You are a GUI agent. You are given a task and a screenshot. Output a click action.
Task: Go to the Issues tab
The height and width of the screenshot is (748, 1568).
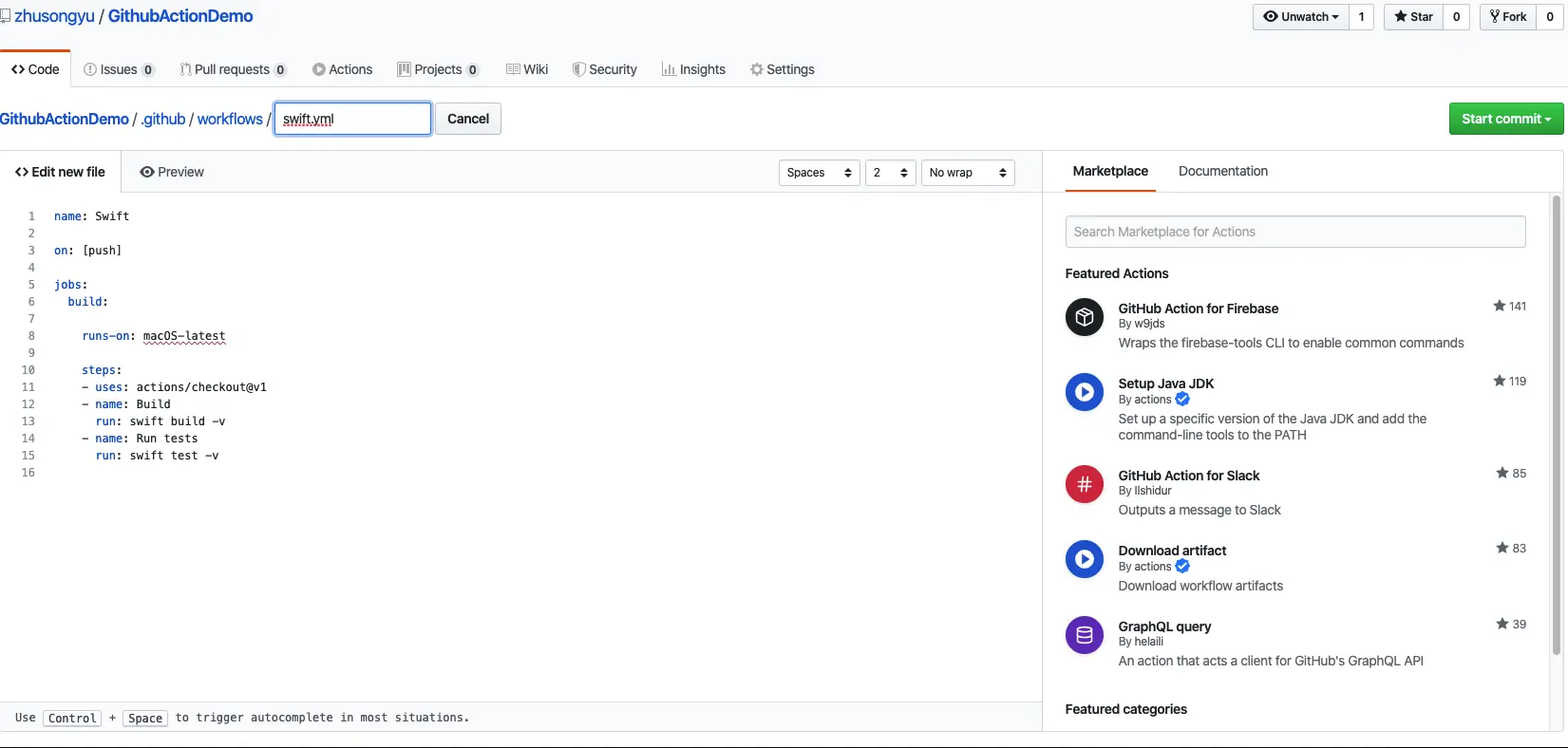tap(119, 69)
